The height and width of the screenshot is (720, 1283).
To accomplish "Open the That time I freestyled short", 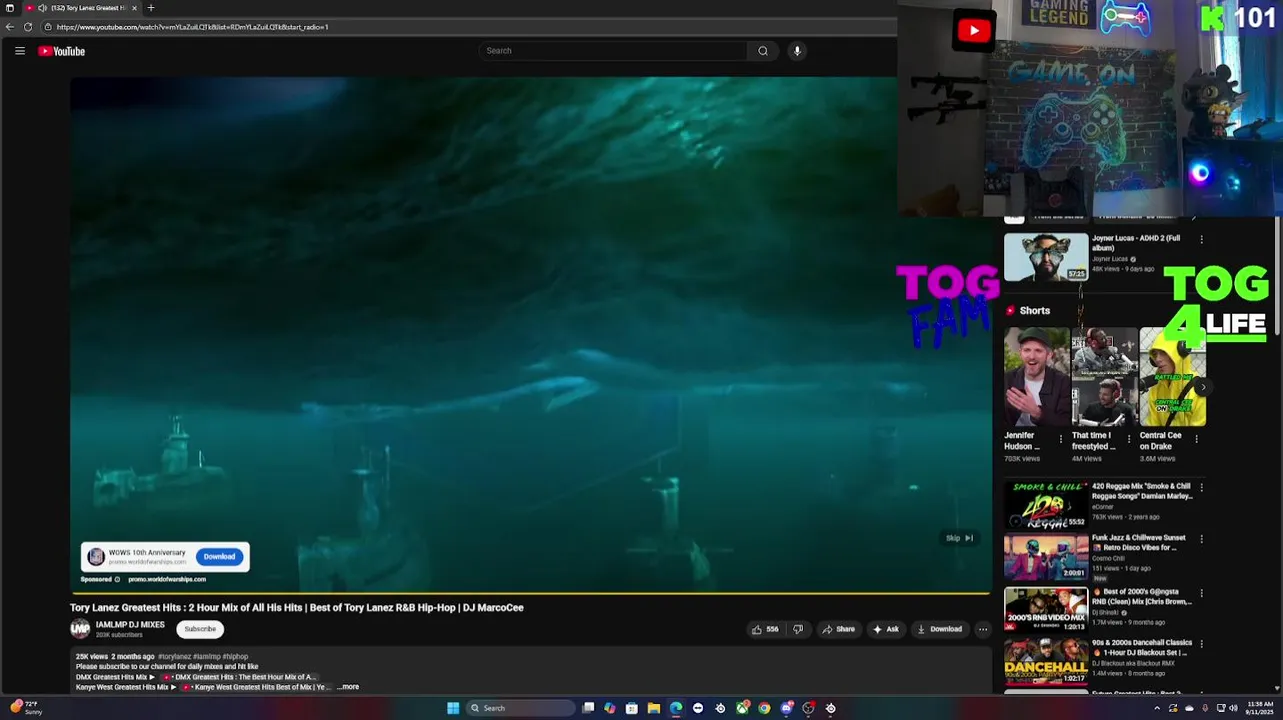I will click(x=1104, y=377).
